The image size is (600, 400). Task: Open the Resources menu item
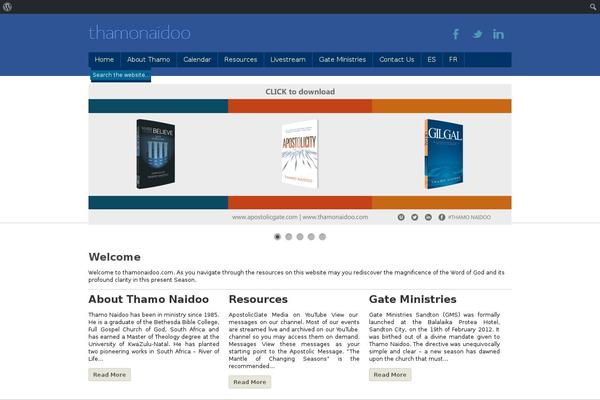tap(241, 60)
